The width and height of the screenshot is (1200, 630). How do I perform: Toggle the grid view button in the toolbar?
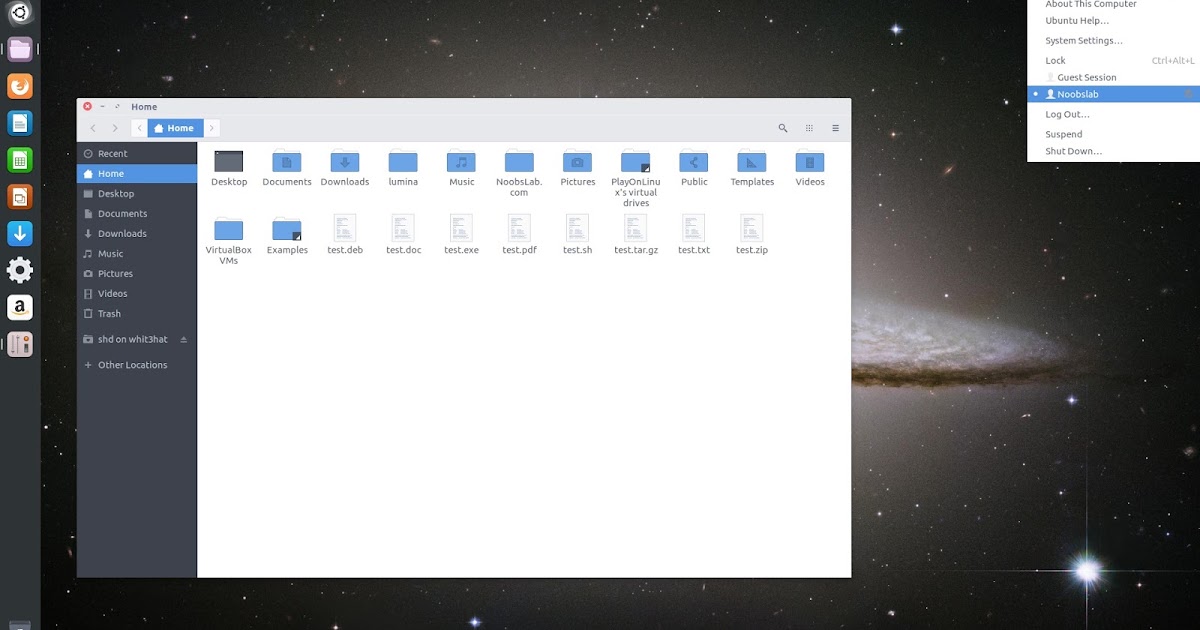809,128
